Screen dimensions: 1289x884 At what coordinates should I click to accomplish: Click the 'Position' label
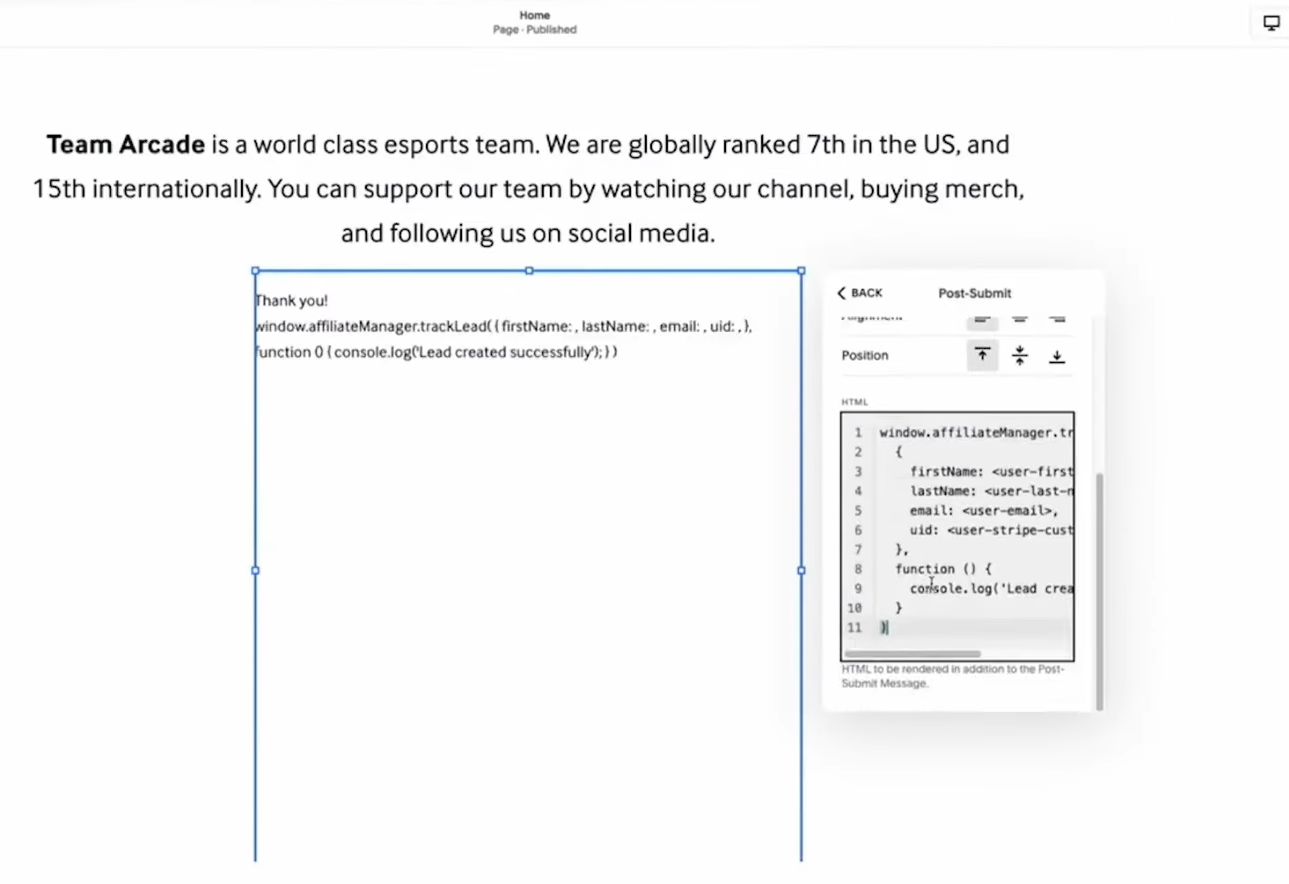tap(865, 355)
